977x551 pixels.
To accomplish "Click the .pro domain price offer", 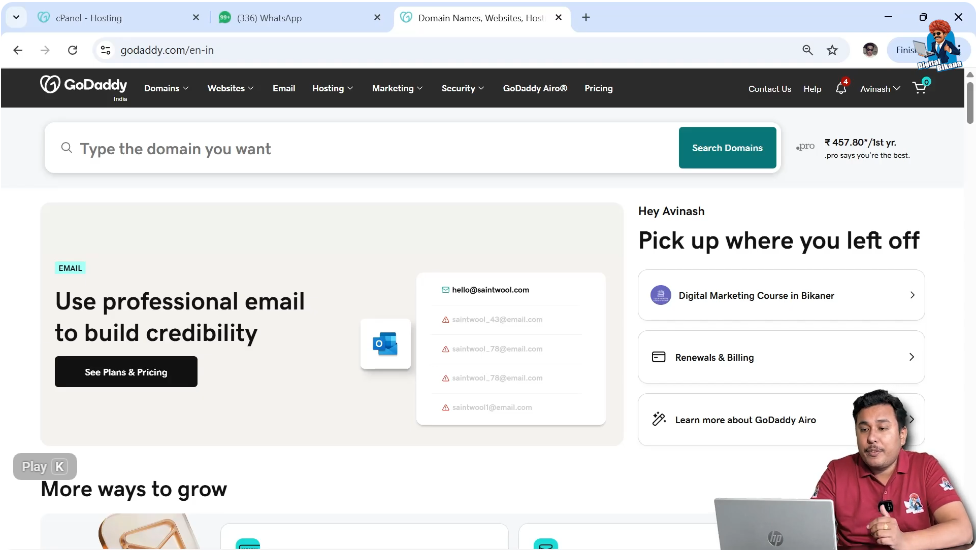I will [852, 148].
